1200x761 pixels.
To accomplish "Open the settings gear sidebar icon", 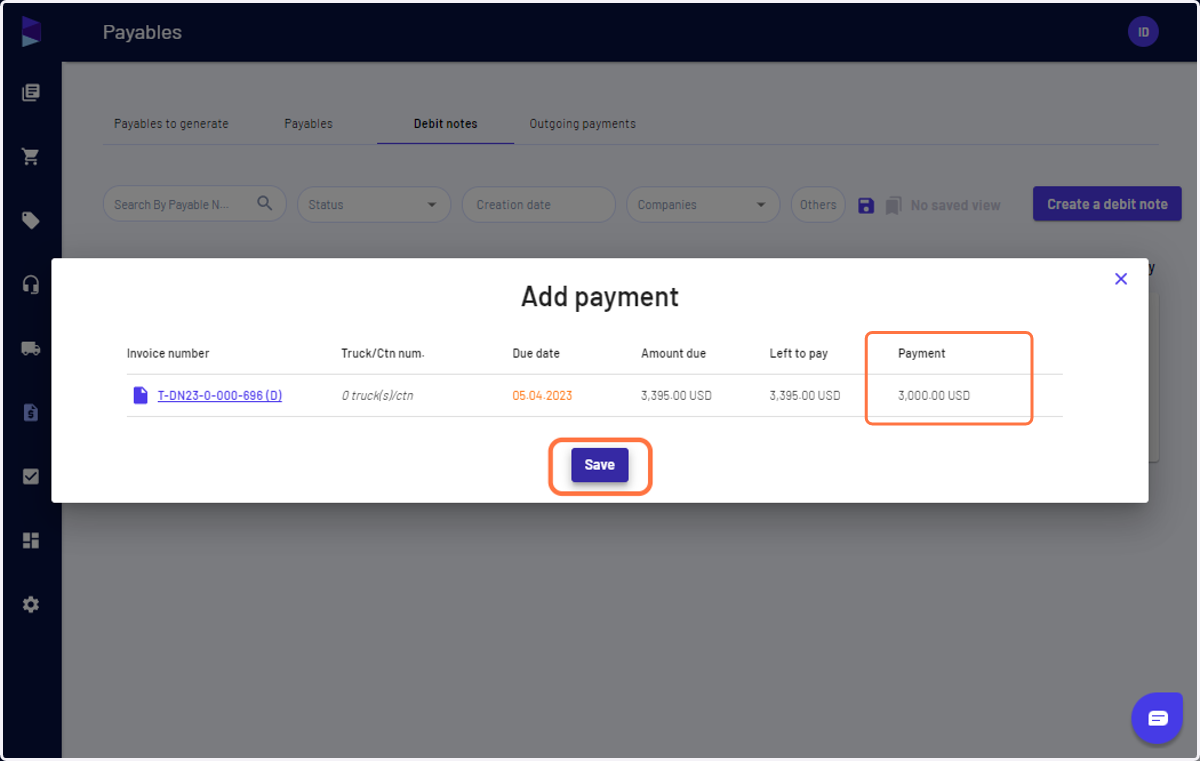I will pyautogui.click(x=31, y=605).
